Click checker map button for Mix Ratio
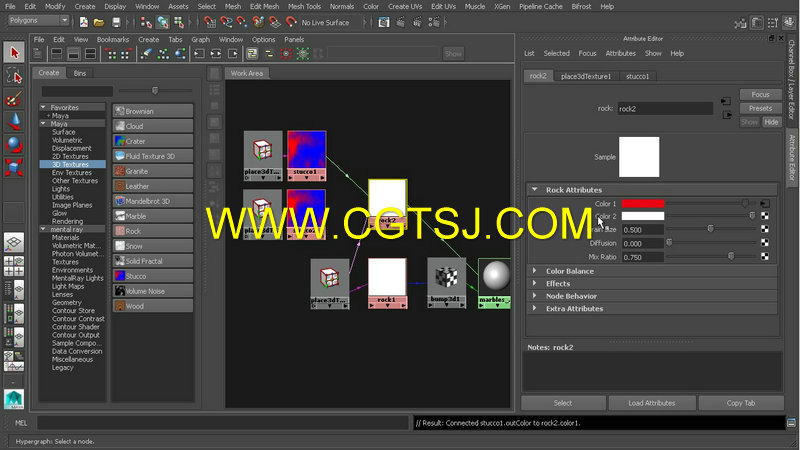Viewport: 800px width, 450px height. [765, 257]
